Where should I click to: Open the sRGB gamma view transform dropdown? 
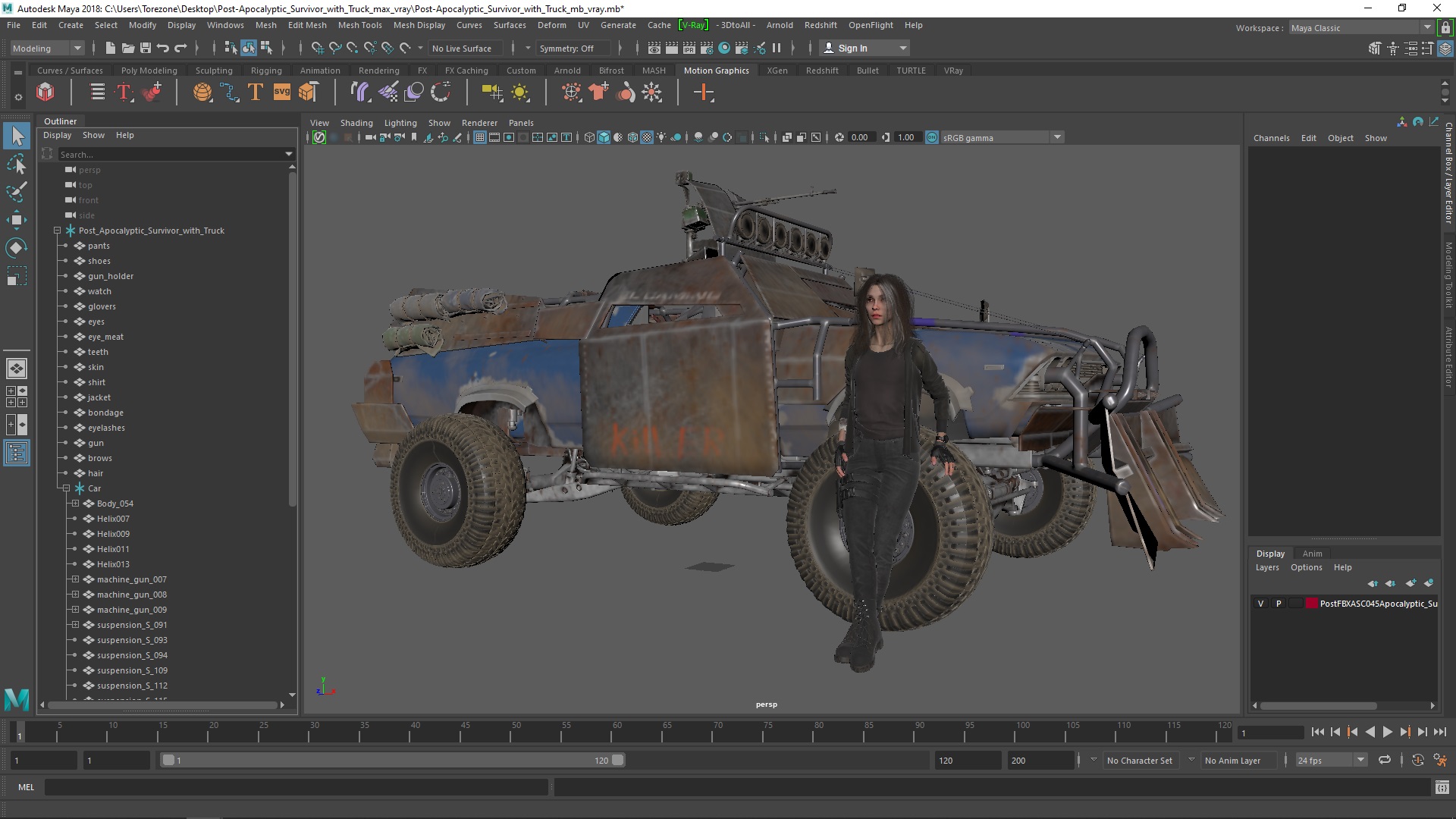(1003, 137)
